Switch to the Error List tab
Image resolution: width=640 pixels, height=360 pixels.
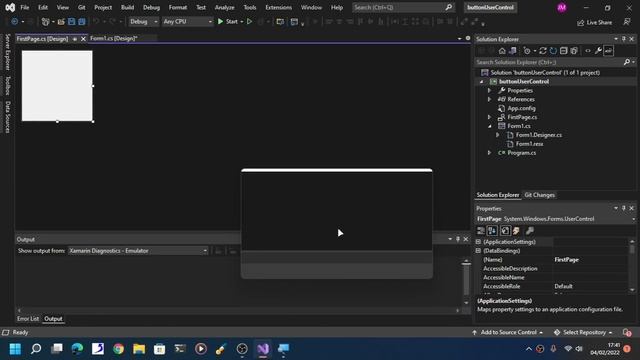click(x=28, y=319)
